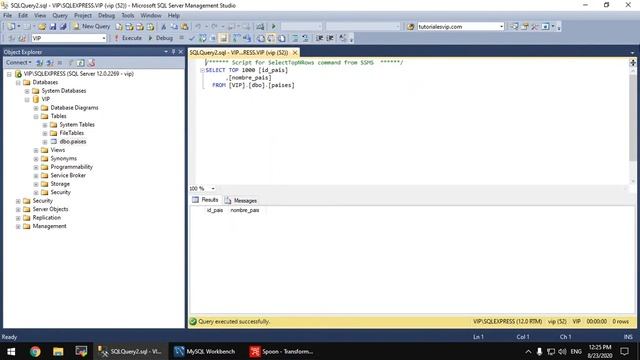640x360 pixels.
Task: Open the Window menu
Action: click(x=151, y=16)
